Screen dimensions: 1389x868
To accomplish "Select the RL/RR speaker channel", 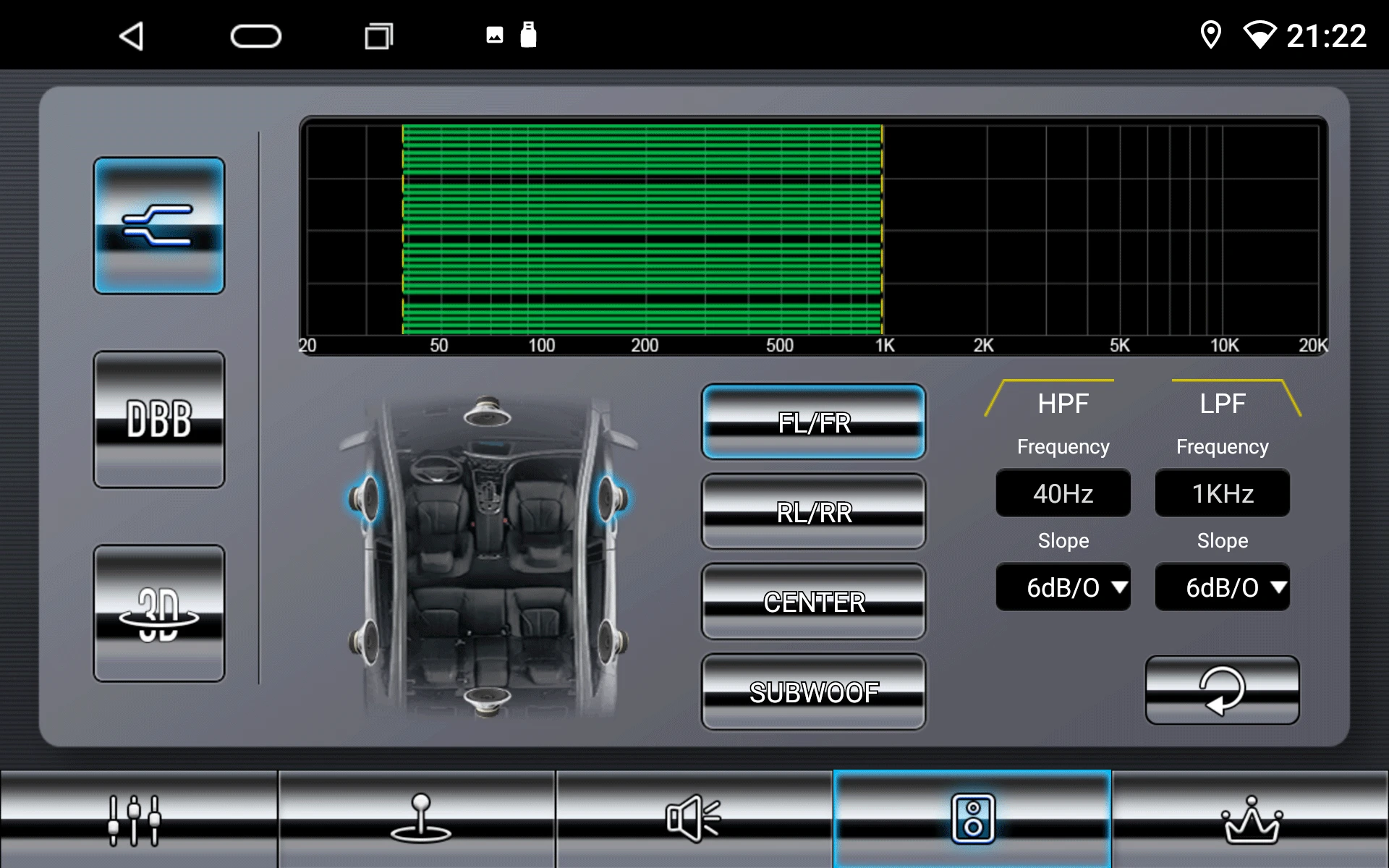I will click(x=813, y=512).
